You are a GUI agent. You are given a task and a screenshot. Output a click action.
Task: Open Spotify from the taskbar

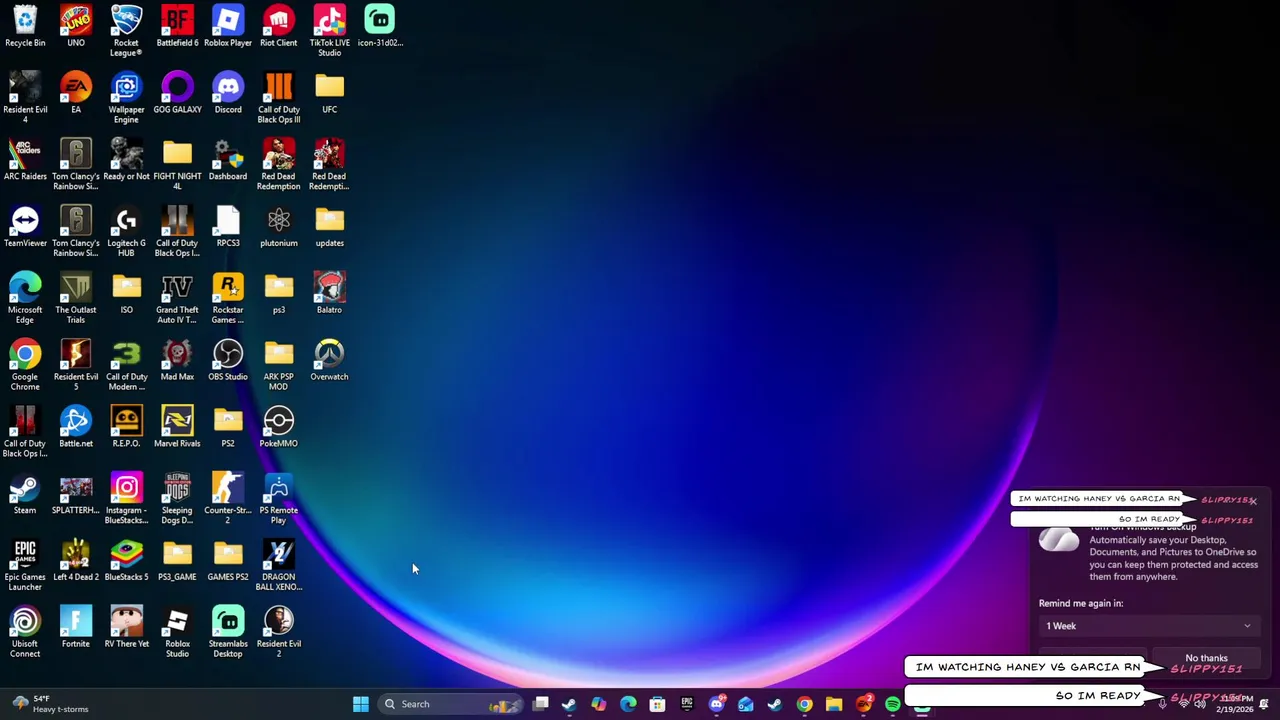click(x=892, y=704)
